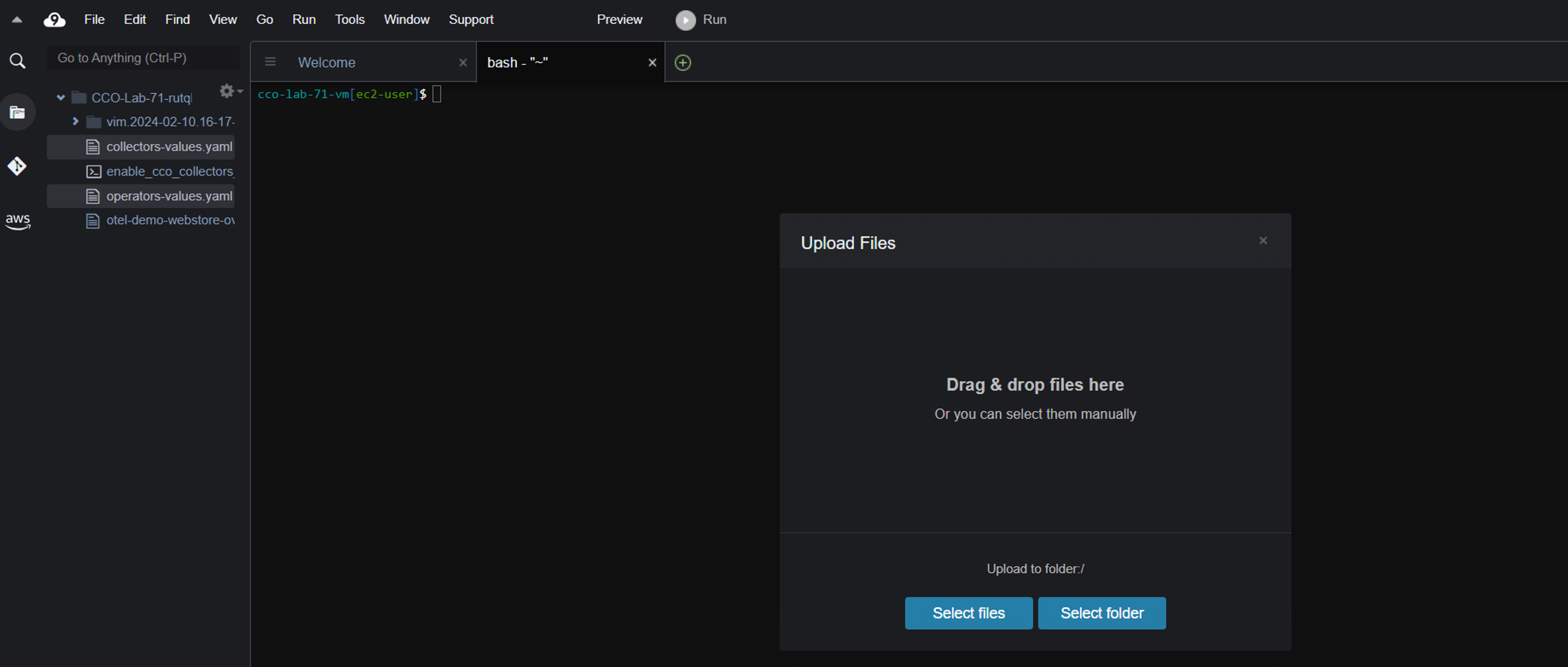Close the bash terminal tab
1568x667 pixels.
(x=652, y=62)
